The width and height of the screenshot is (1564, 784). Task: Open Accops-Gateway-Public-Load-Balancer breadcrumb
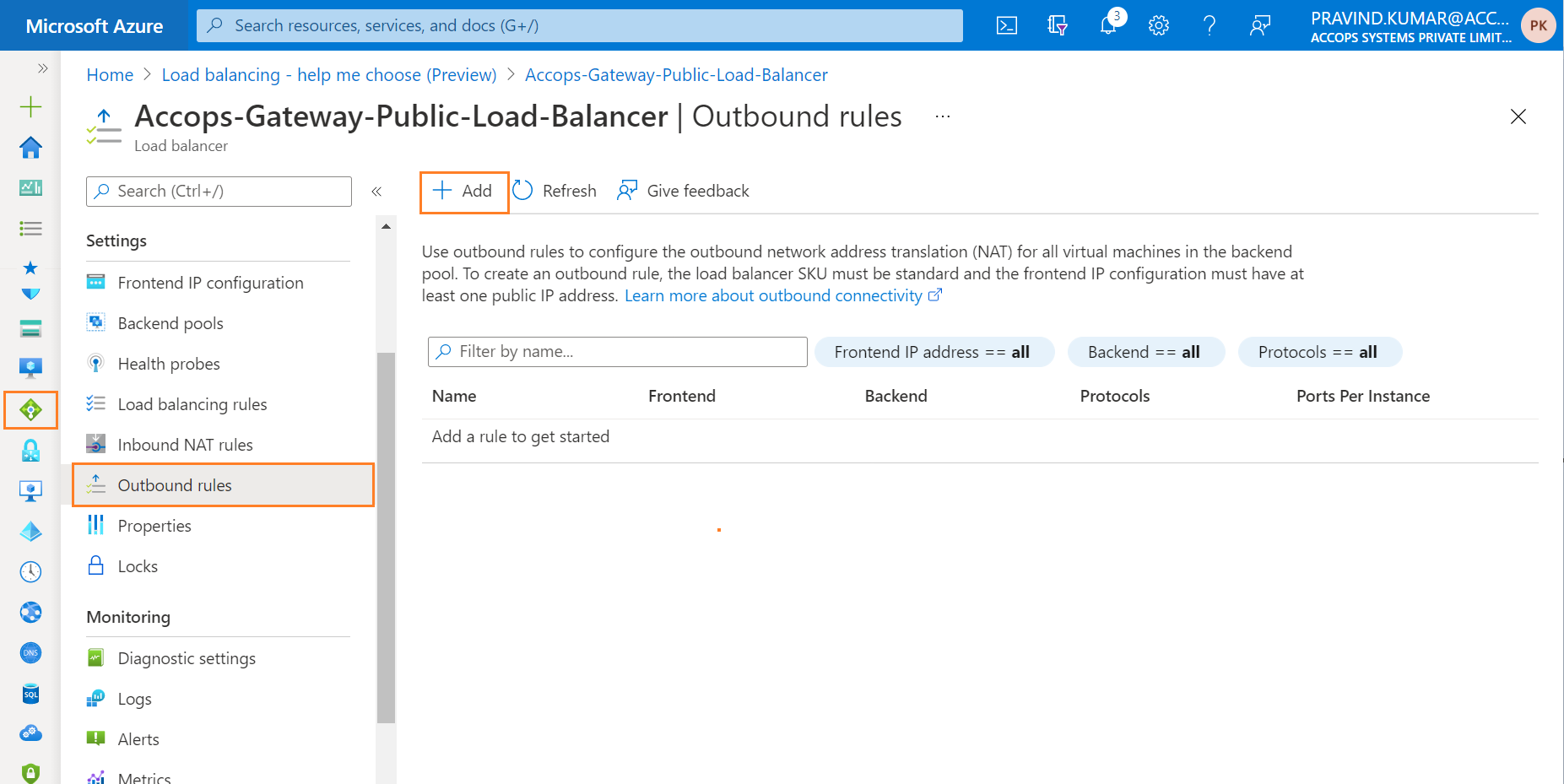point(676,75)
